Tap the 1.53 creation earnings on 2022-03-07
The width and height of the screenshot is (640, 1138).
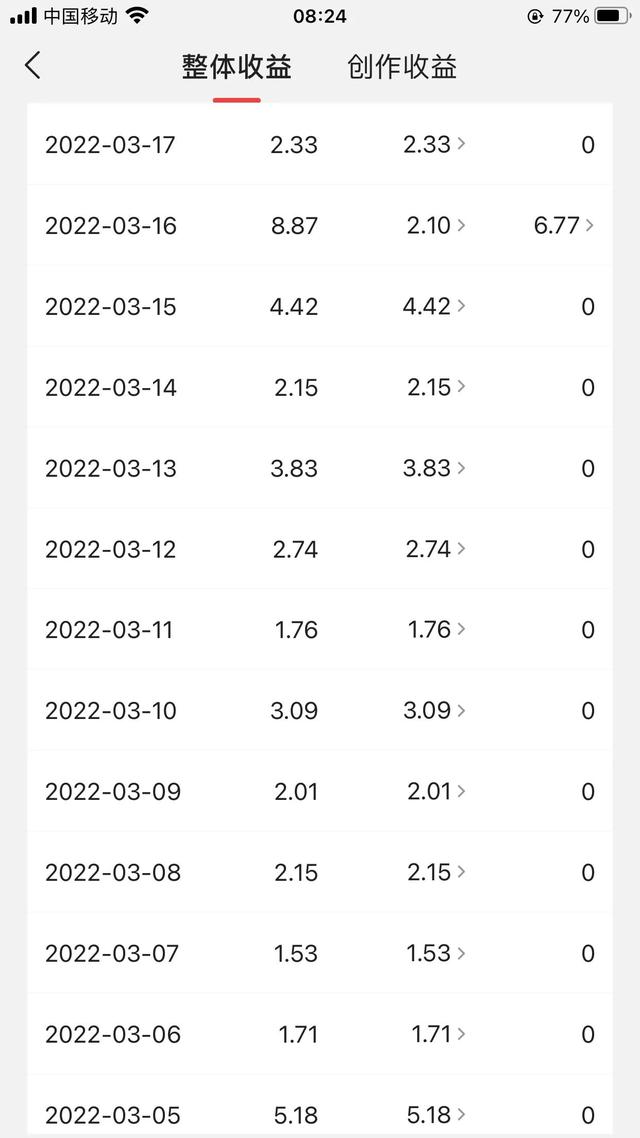coord(430,953)
